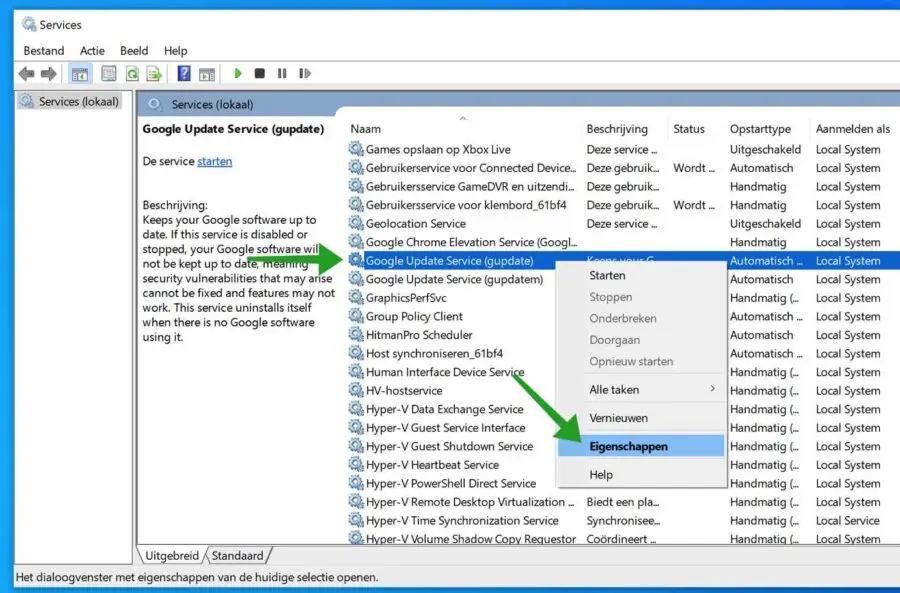Select Hyper-V PowerShell Direct Service row
900x593 pixels.
[x=623, y=483]
